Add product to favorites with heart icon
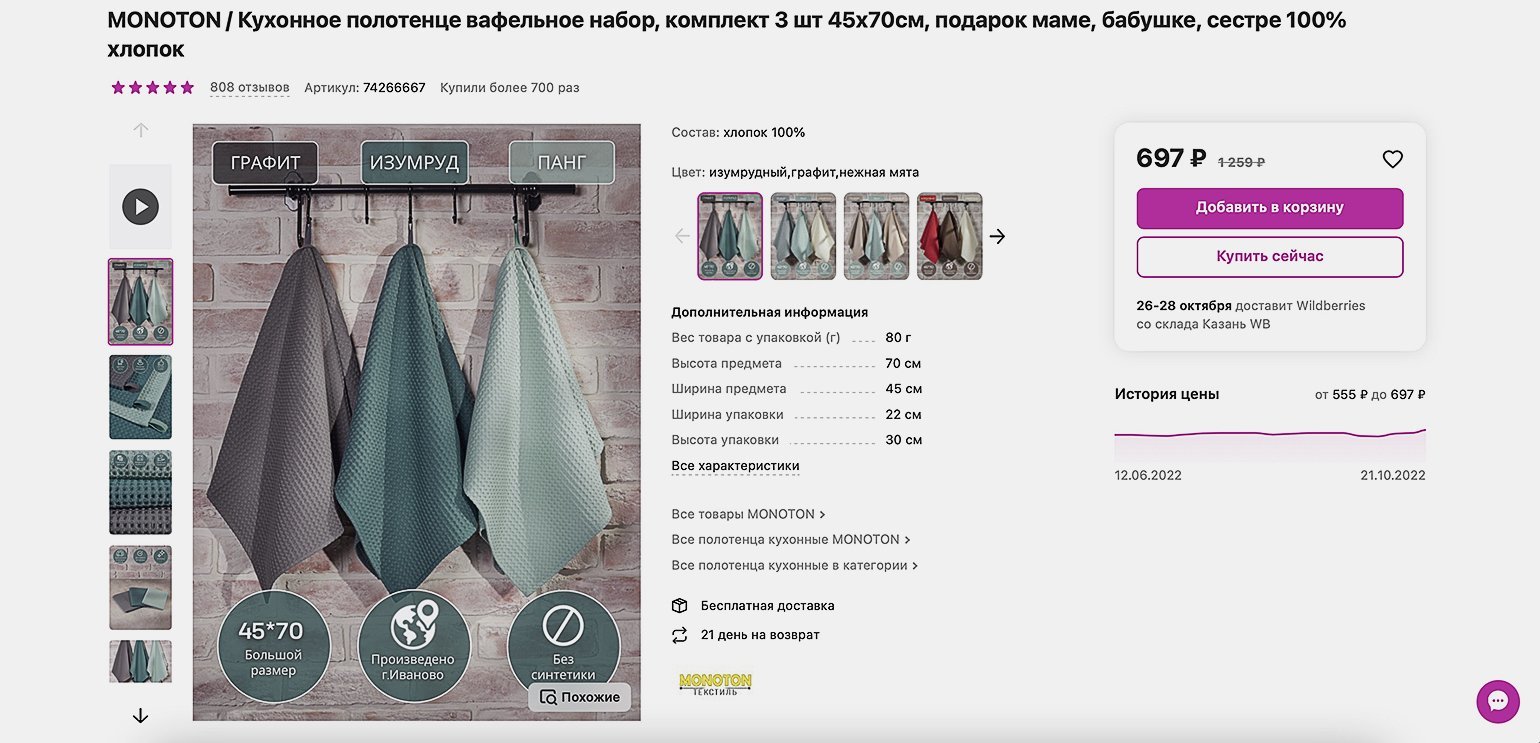The height and width of the screenshot is (743, 1540). point(1392,159)
